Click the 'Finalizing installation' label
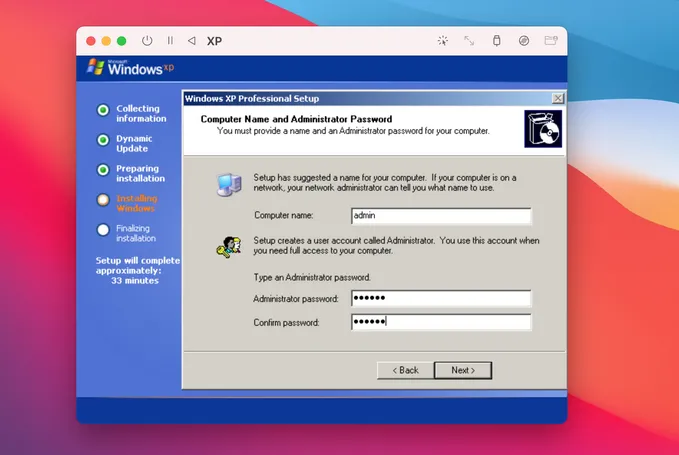The height and width of the screenshot is (455, 679). coord(136,233)
